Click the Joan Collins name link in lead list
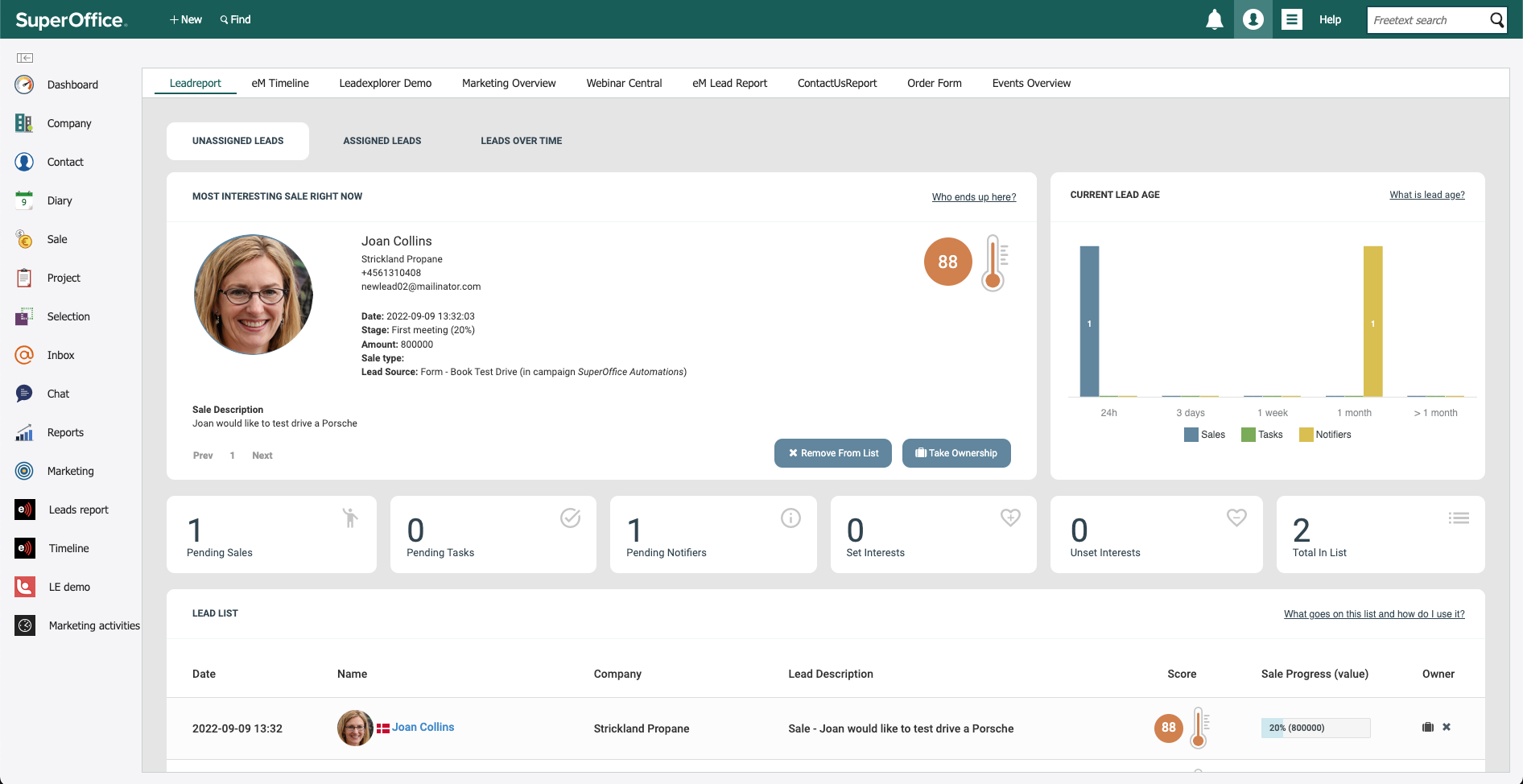This screenshot has width=1523, height=784. [423, 727]
